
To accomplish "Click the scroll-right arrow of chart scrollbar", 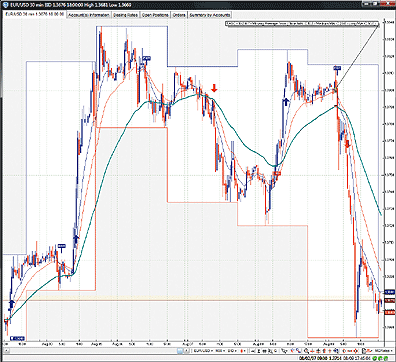I will pyautogui.click(x=186, y=351).
